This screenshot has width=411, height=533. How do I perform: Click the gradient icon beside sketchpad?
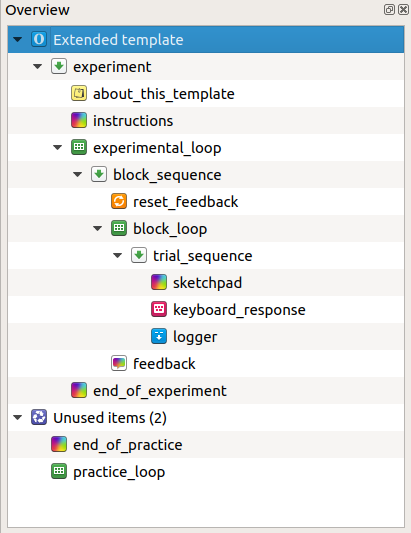click(x=159, y=282)
